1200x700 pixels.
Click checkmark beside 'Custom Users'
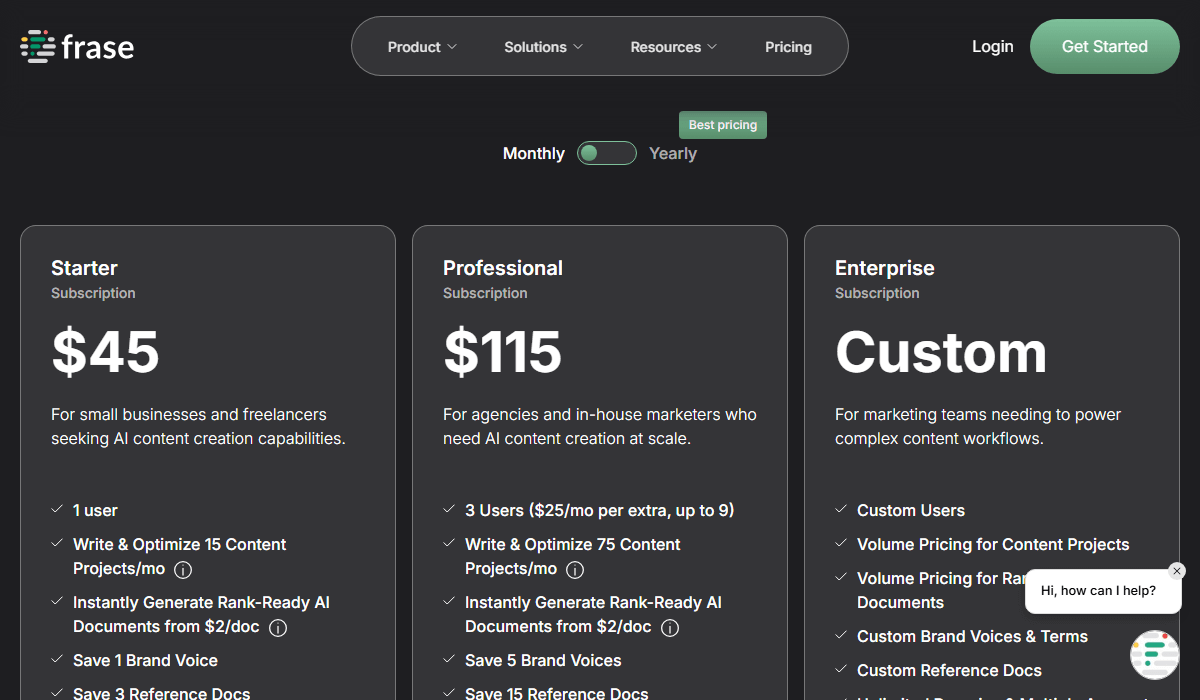pyautogui.click(x=841, y=509)
